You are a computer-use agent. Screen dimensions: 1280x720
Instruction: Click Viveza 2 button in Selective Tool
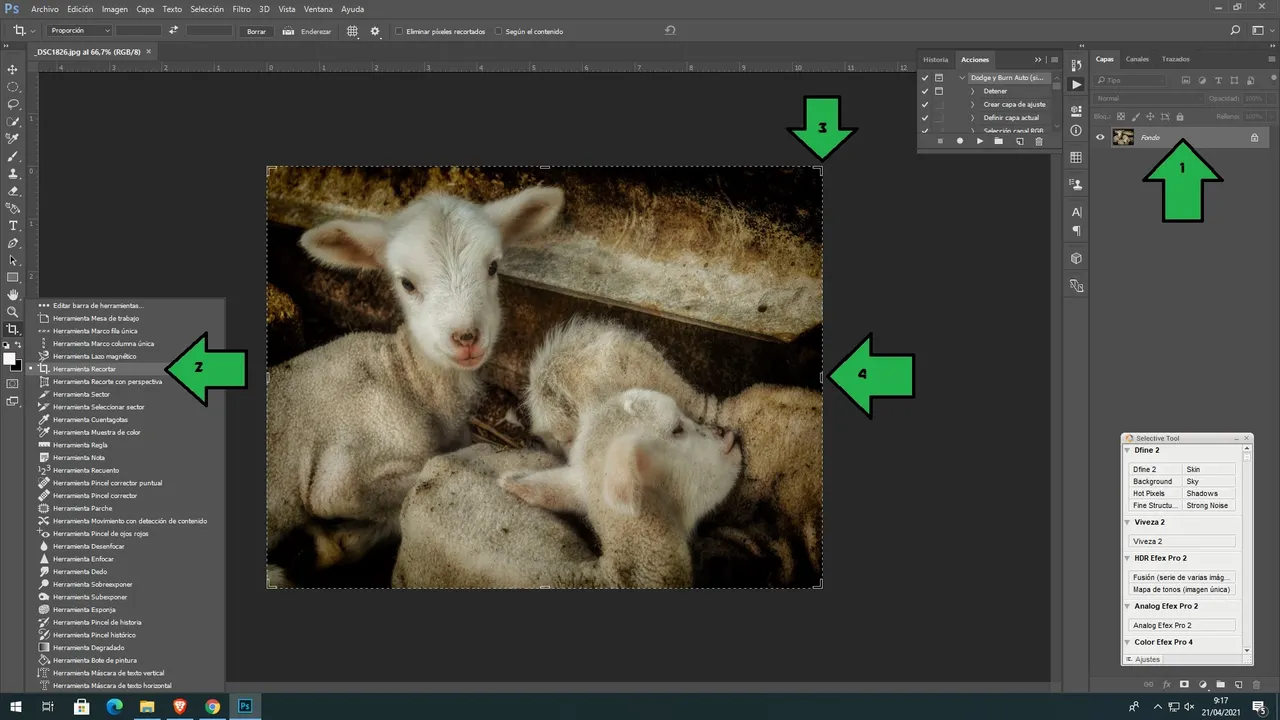point(1182,541)
